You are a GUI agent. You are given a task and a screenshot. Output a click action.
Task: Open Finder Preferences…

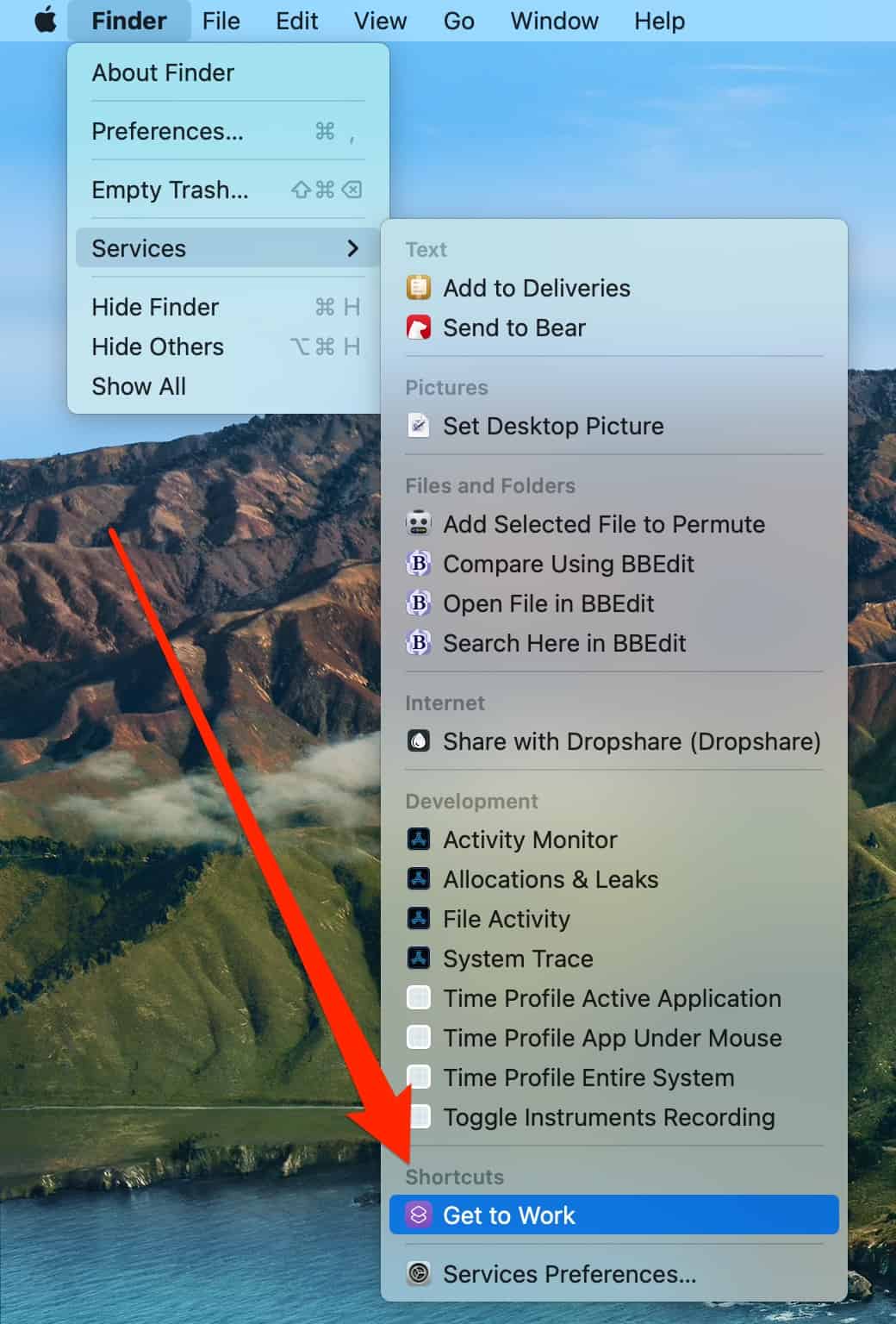[x=227, y=131]
